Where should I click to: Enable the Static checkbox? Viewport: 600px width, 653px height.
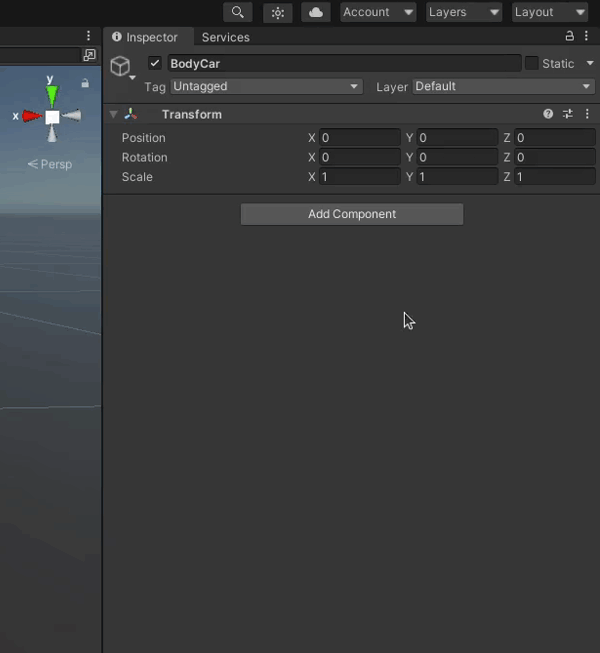(531, 63)
